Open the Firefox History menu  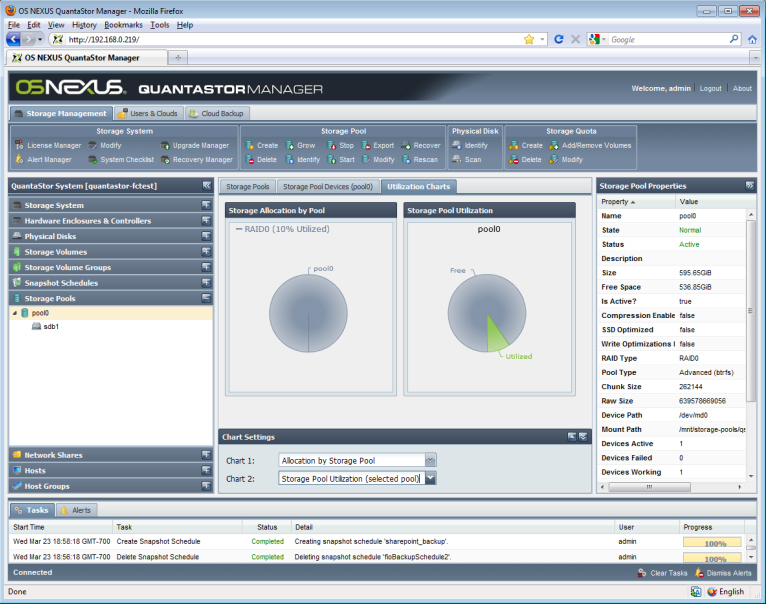click(84, 25)
